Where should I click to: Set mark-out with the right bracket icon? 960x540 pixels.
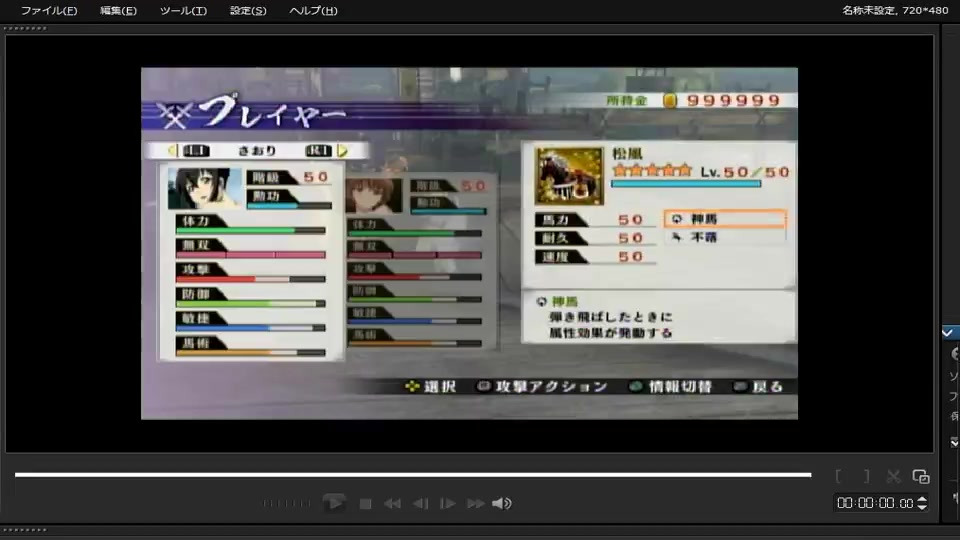(866, 476)
